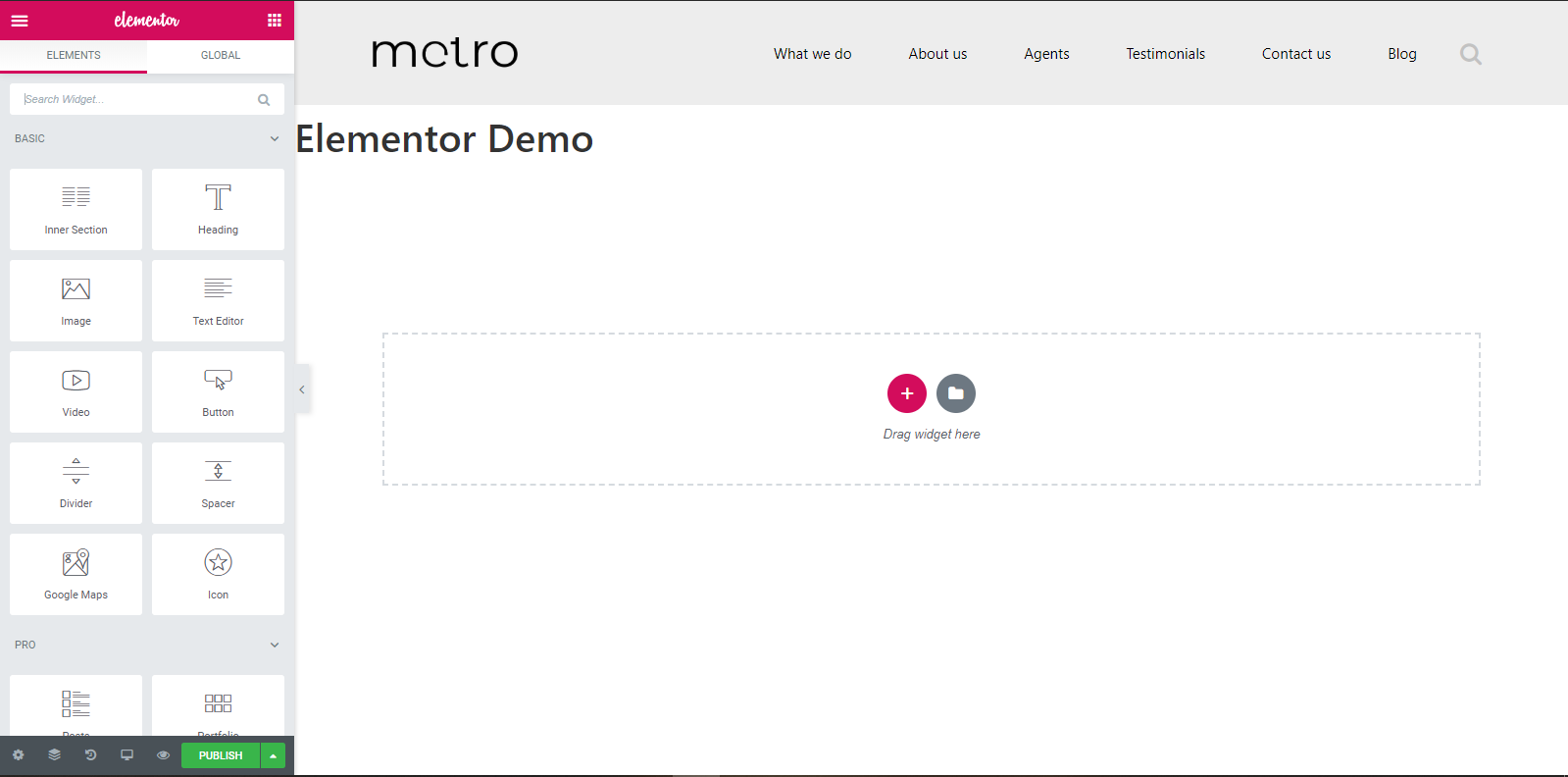Screen dimensions: 1568x777
Task: Collapse the Elementor side panel
Action: point(302,389)
